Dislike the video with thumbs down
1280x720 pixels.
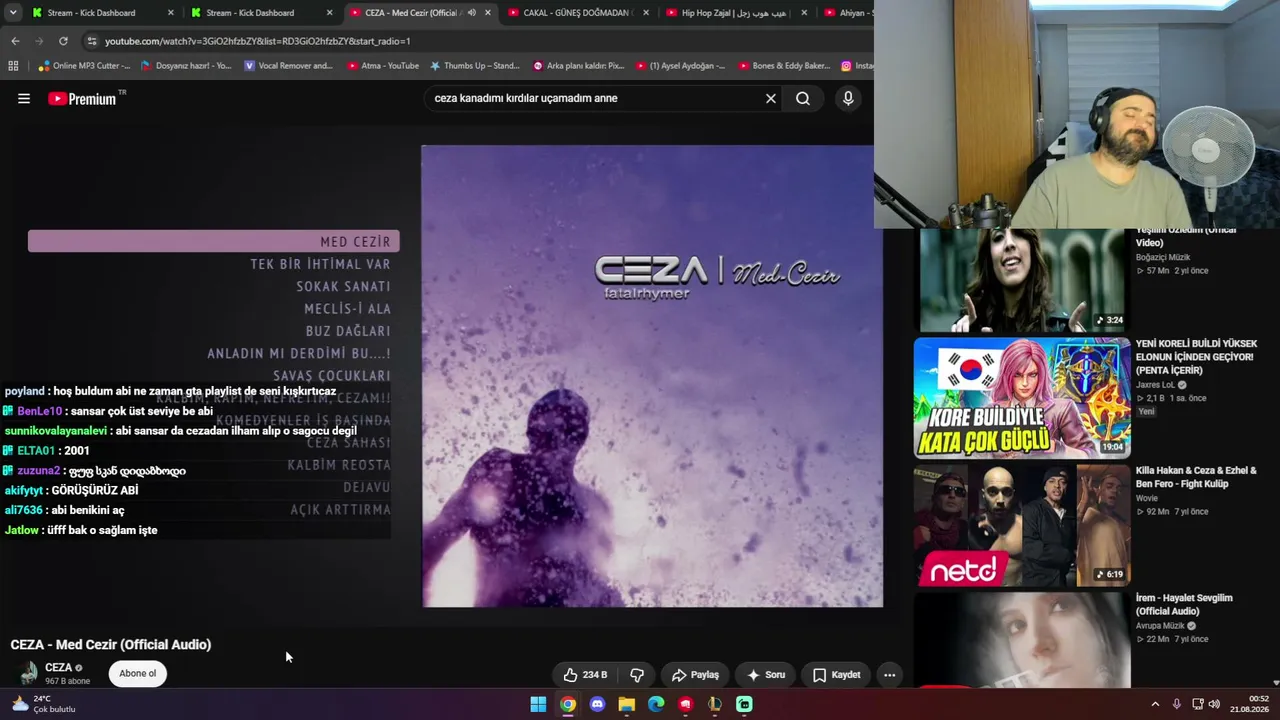pos(637,675)
